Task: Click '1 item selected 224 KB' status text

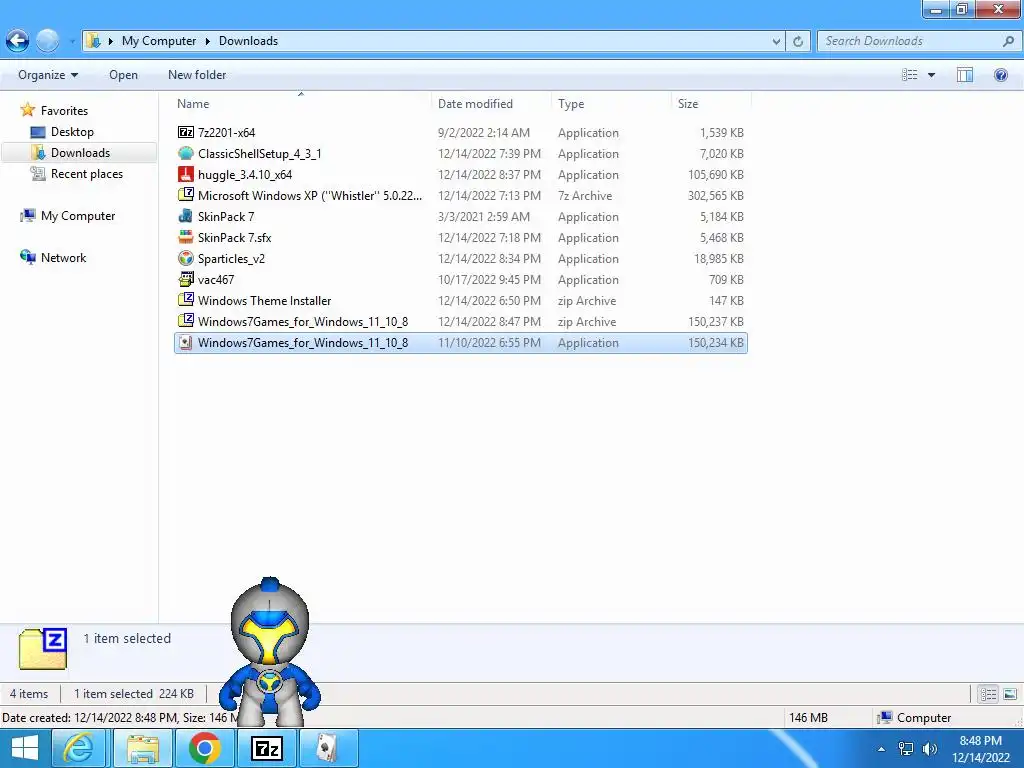Action: pyautogui.click(x=133, y=694)
